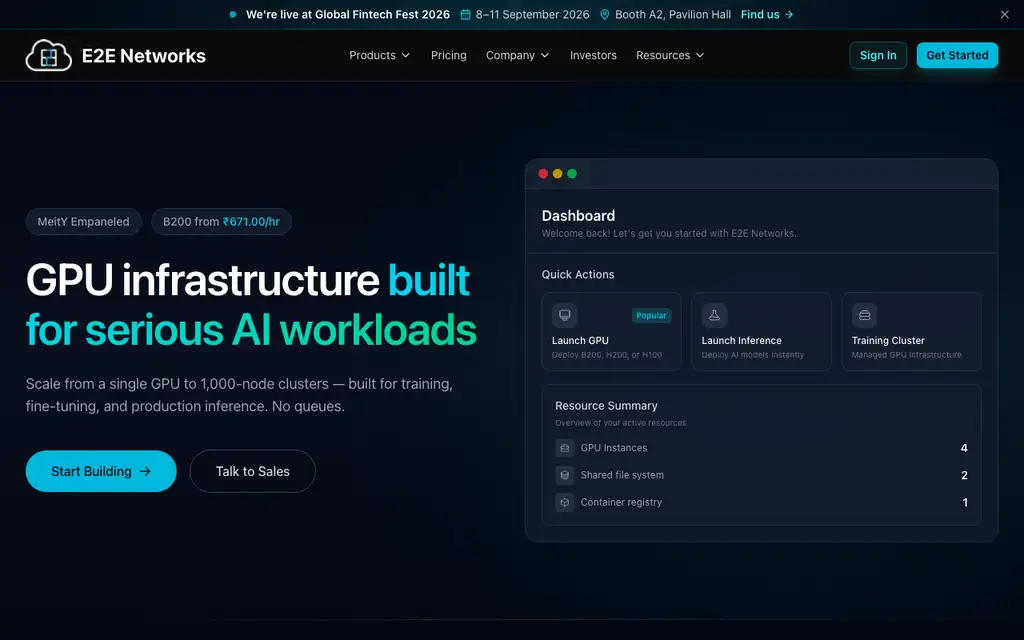Viewport: 1024px width, 640px height.
Task: Click the GPU Instances count 4
Action: 964,448
